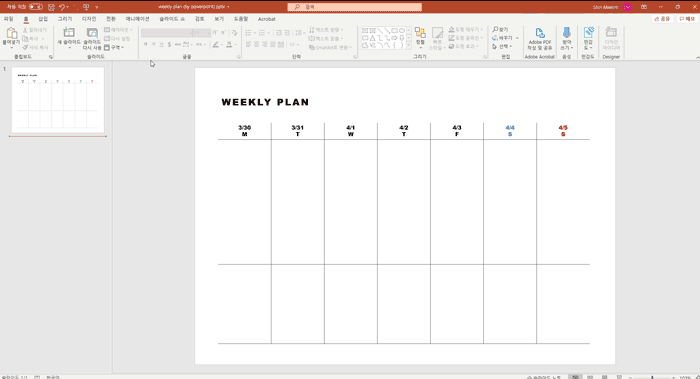Image resolution: width=700 pixels, height=379 pixels.
Task: Click the bullets list icon
Action: [248, 33]
